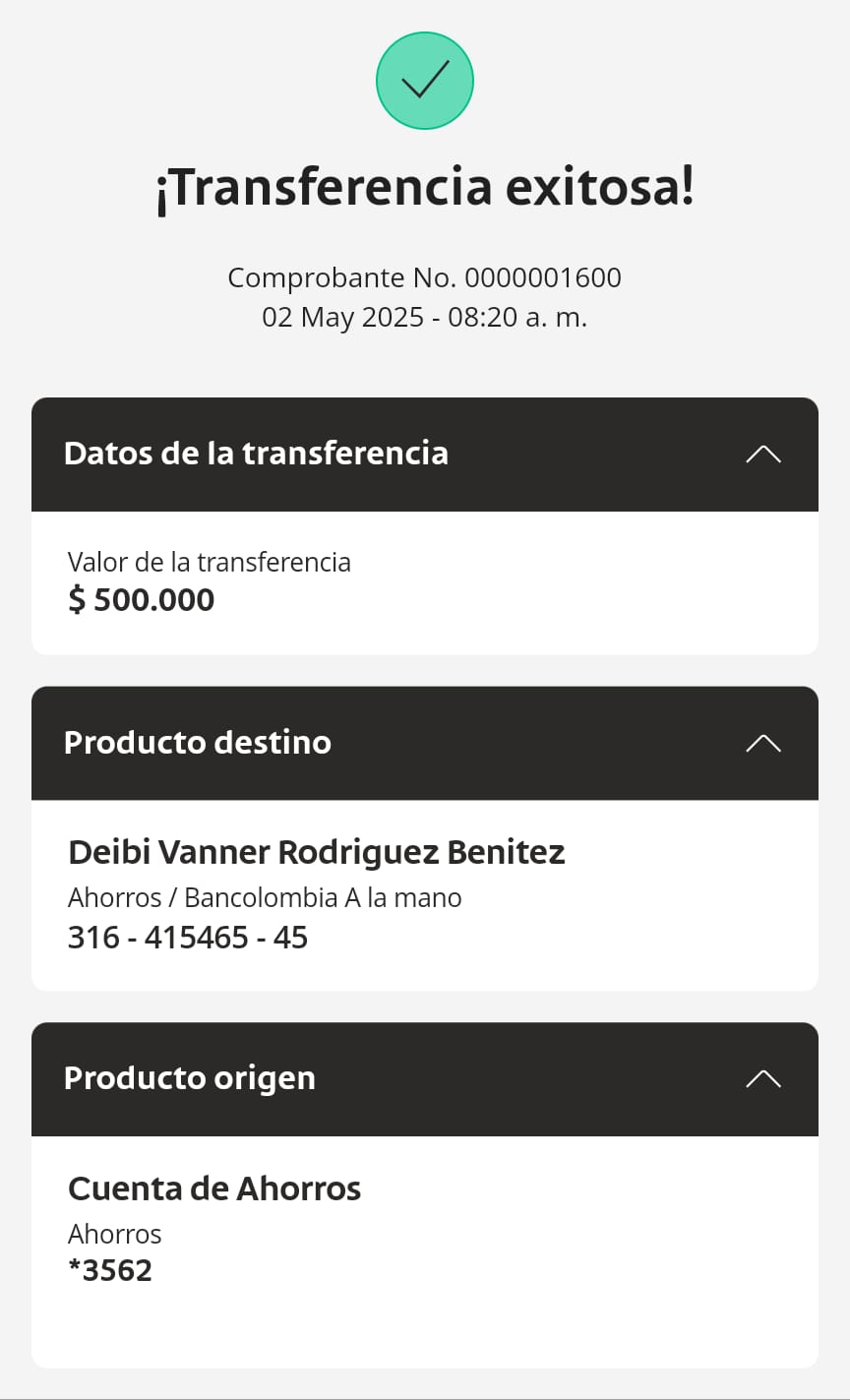The width and height of the screenshot is (850, 1400).
Task: Click the Datos de la transferencia header title
Action: [256, 454]
